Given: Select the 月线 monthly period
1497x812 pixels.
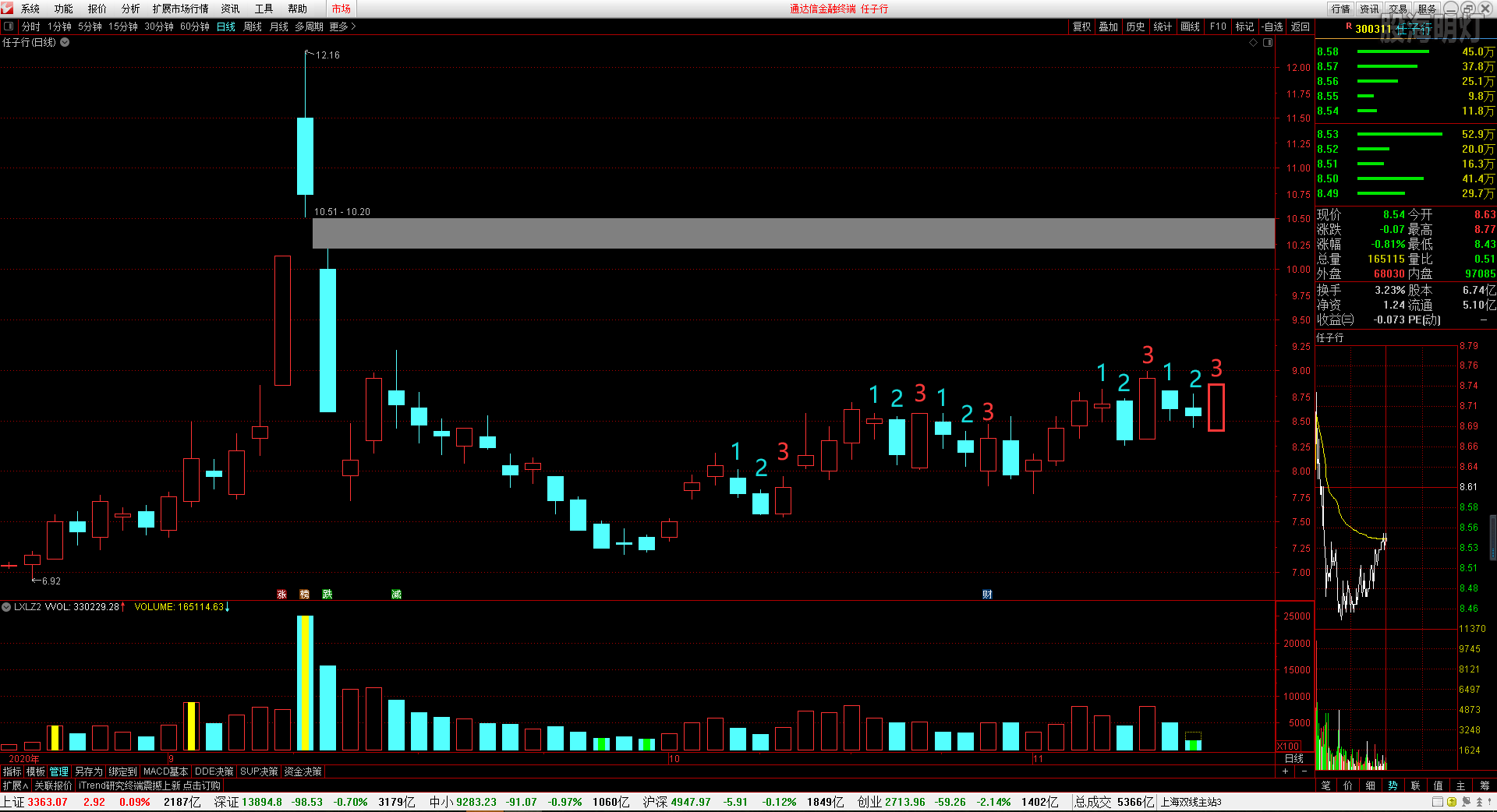Looking at the screenshot, I should click(x=279, y=26).
